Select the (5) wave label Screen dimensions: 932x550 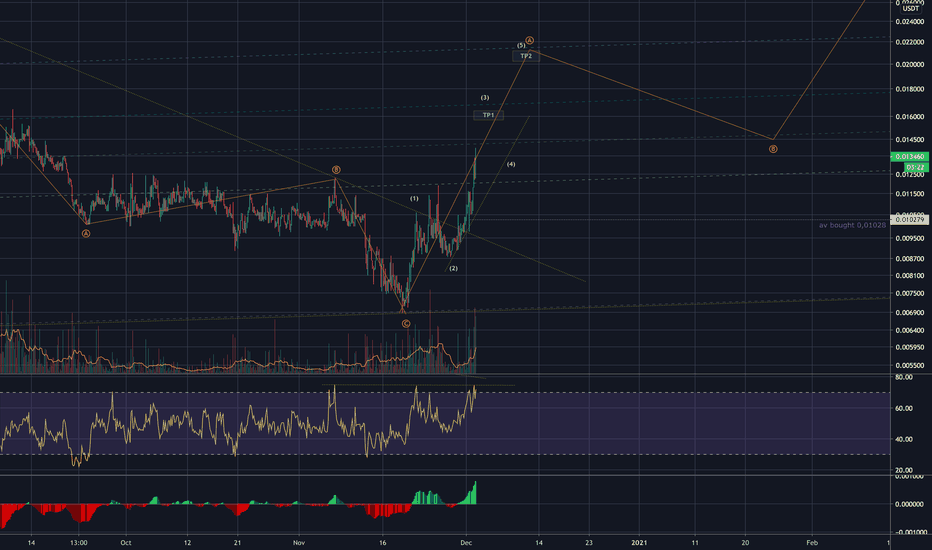(x=521, y=45)
